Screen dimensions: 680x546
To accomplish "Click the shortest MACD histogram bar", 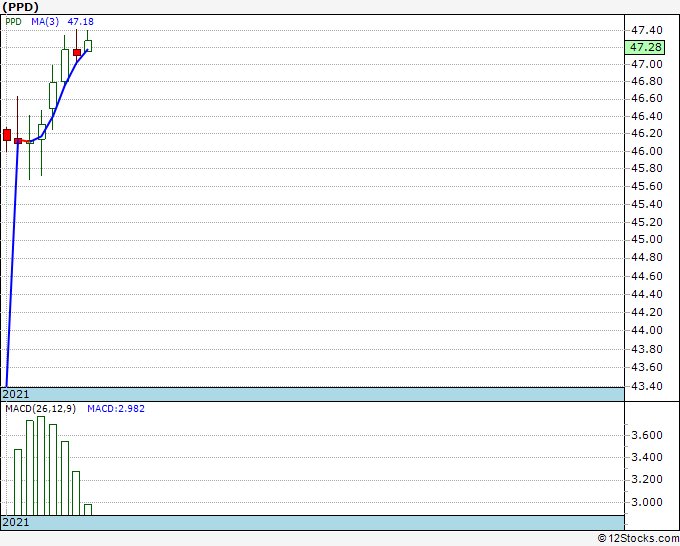I will click(x=88, y=510).
